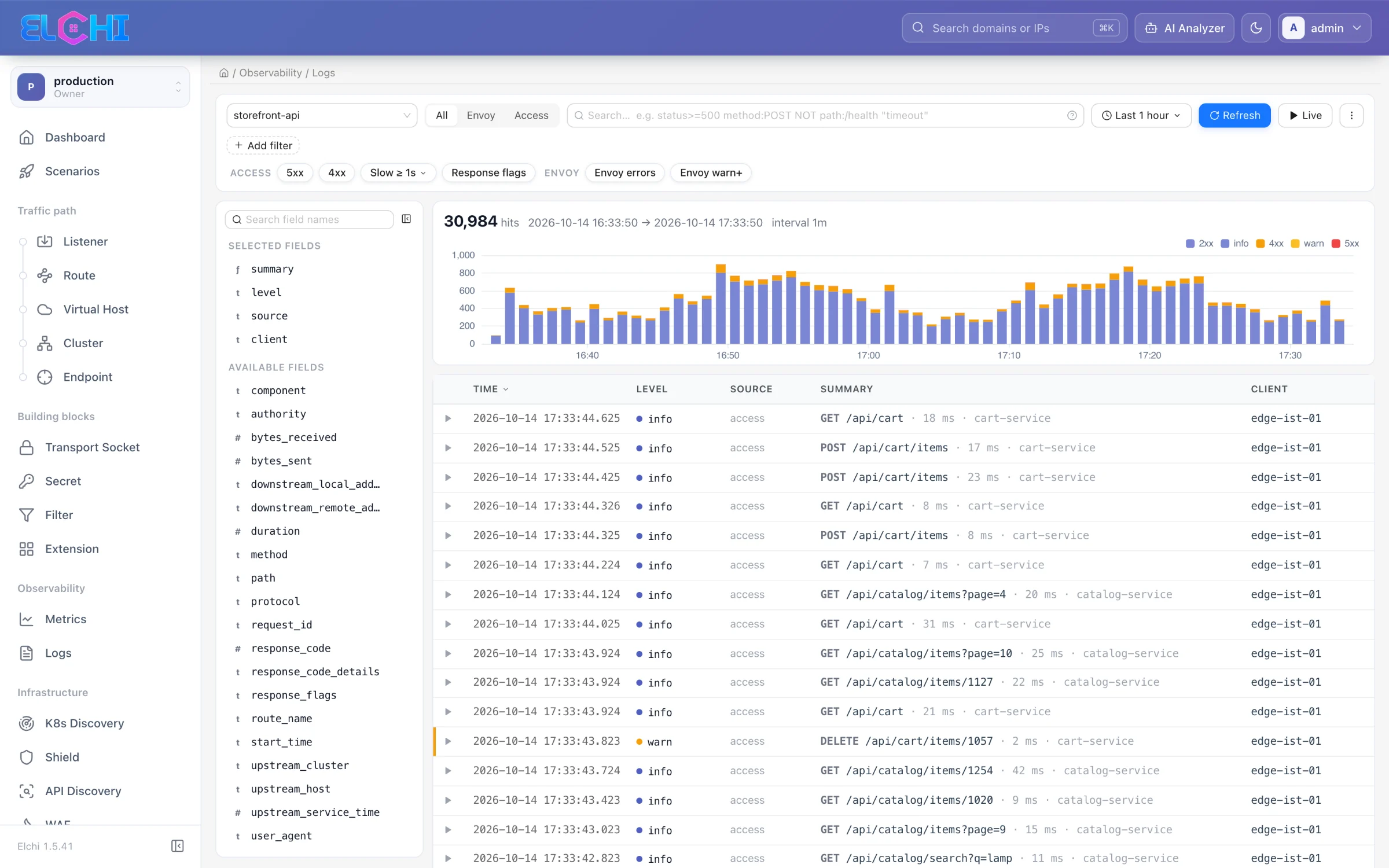Select the Access log type tab

pos(531,115)
